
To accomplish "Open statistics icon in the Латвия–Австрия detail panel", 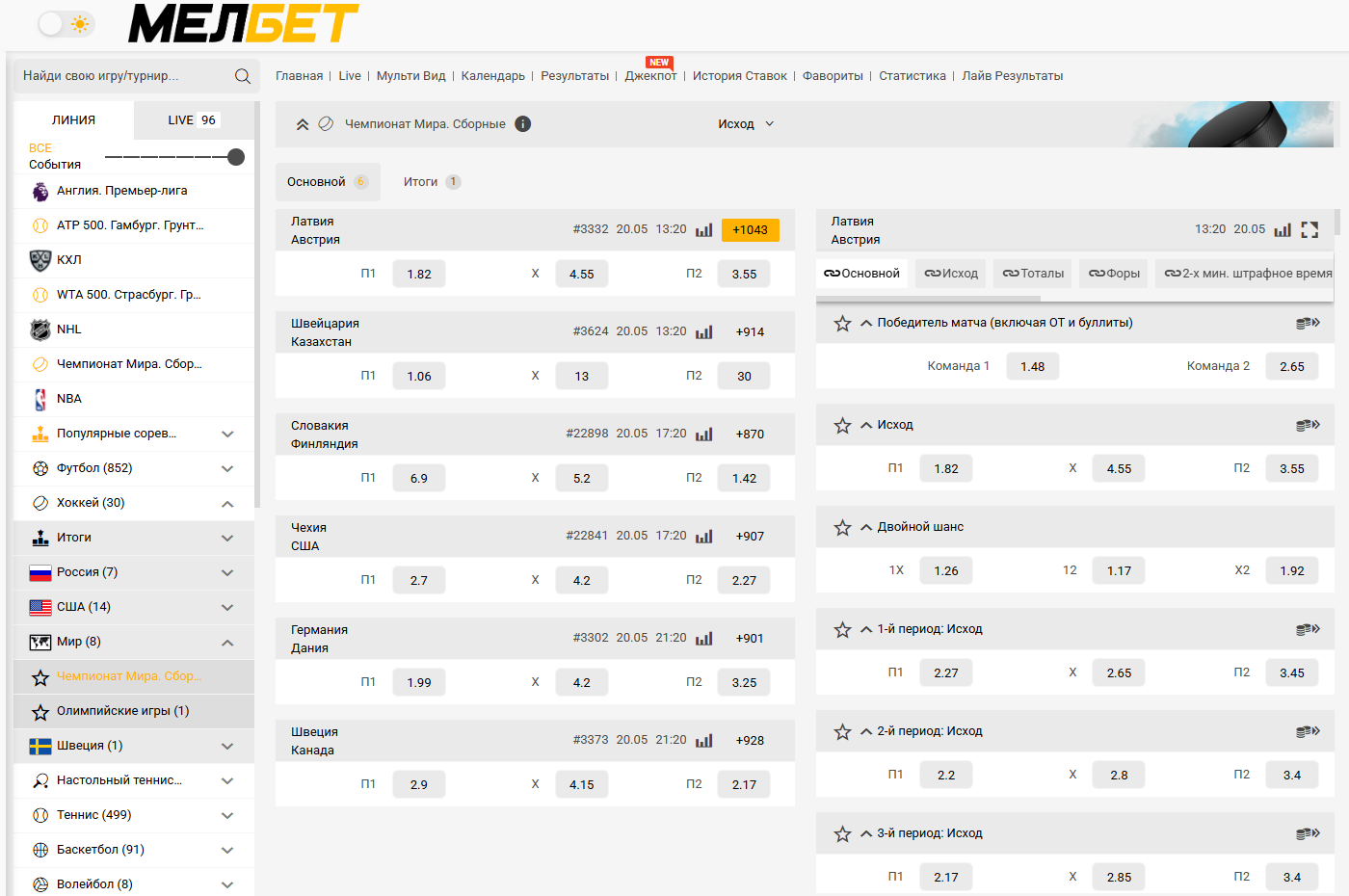I will (x=1283, y=229).
